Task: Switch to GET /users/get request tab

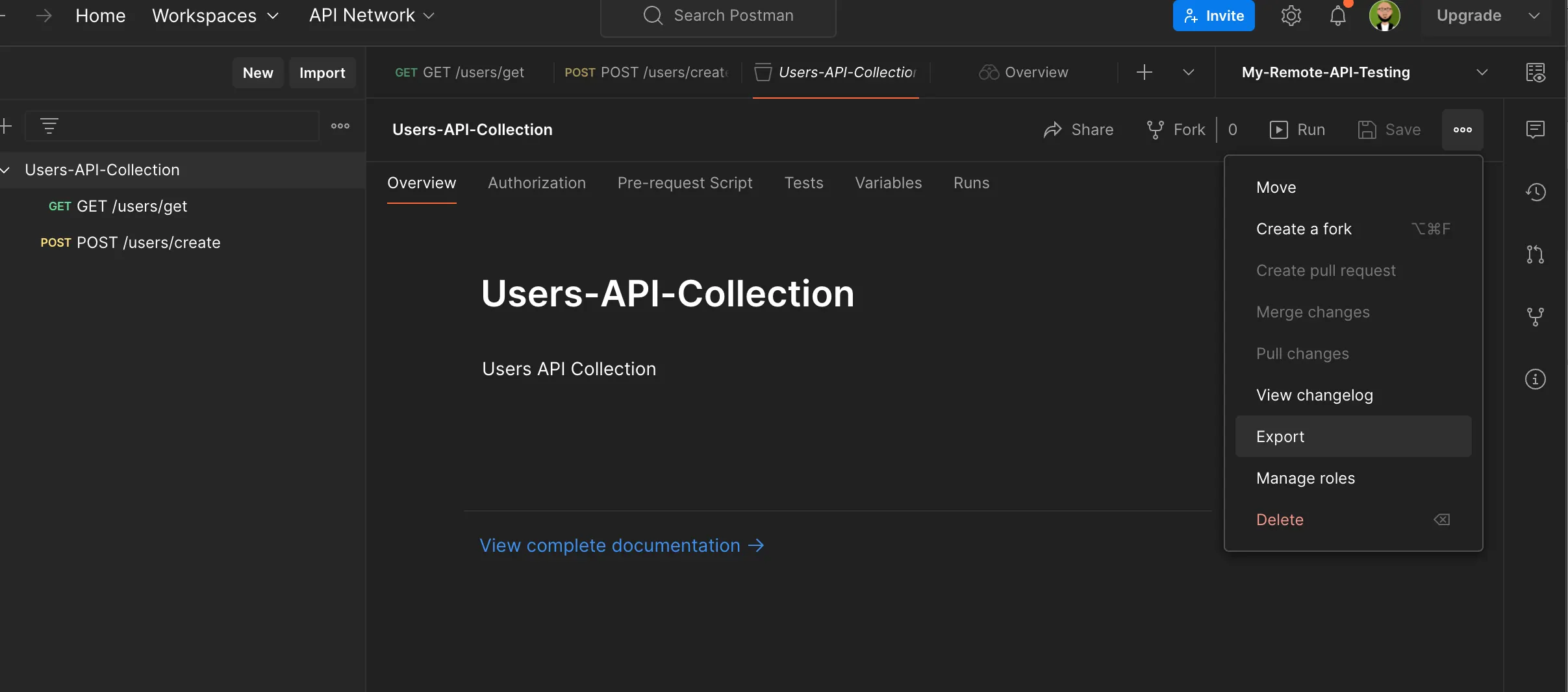Action: tap(459, 72)
